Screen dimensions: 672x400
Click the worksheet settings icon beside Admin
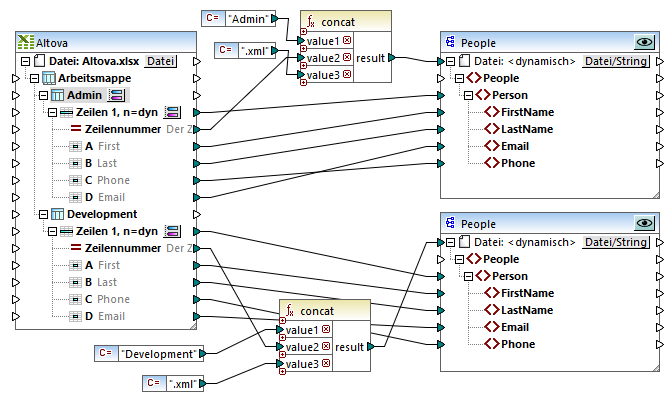115,96
